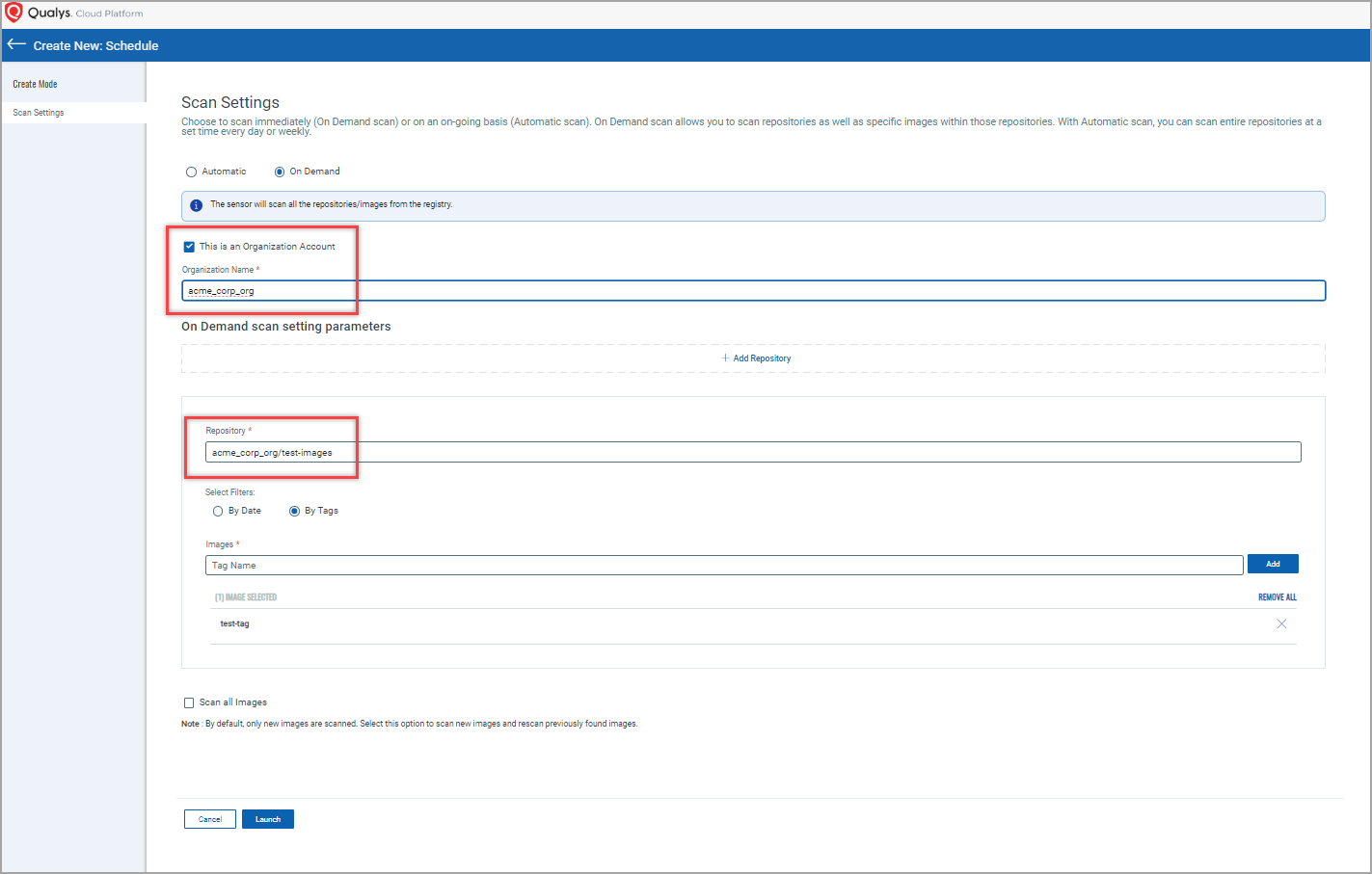
Task: Focus the Organization Name input field
Action: pyautogui.click(x=752, y=291)
